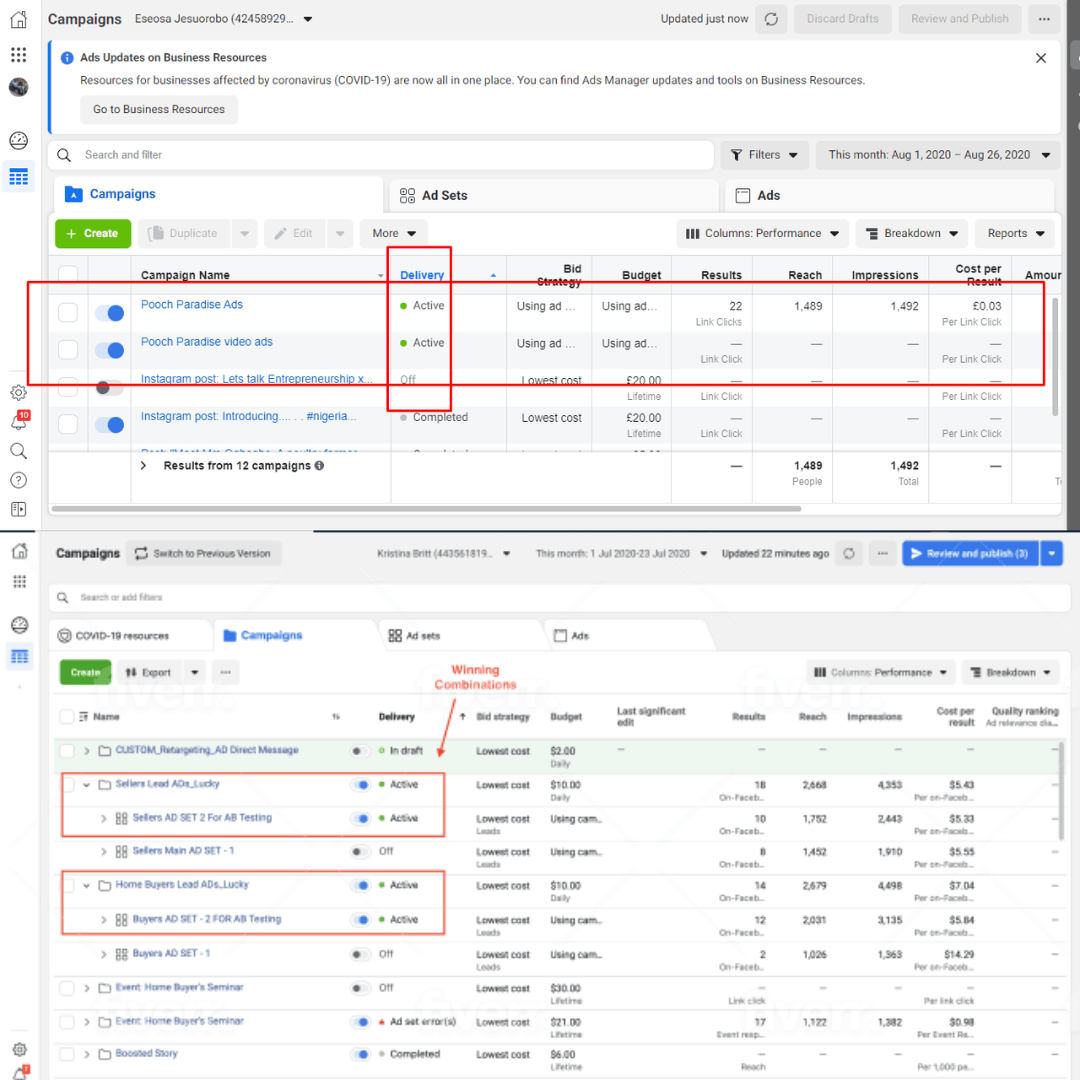
Task: Close the Ads Updates notification banner
Action: click(1041, 58)
